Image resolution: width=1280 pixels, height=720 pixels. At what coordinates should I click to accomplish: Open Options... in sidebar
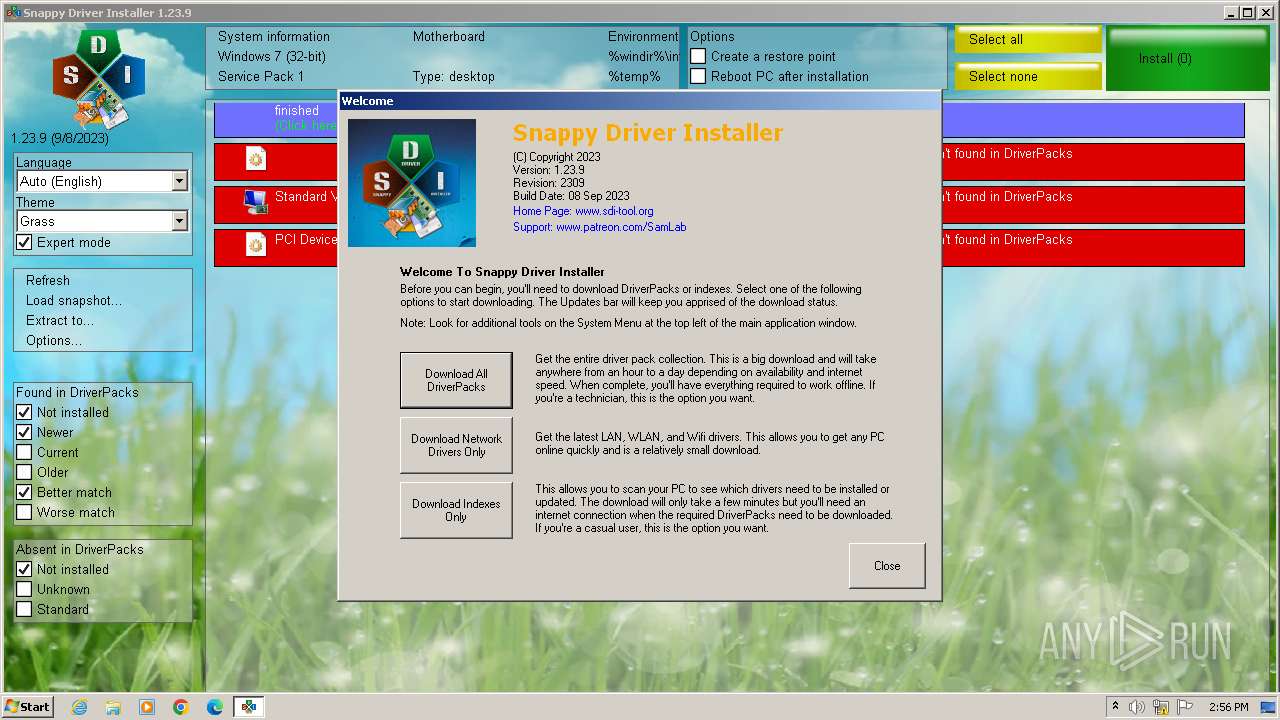tap(54, 341)
